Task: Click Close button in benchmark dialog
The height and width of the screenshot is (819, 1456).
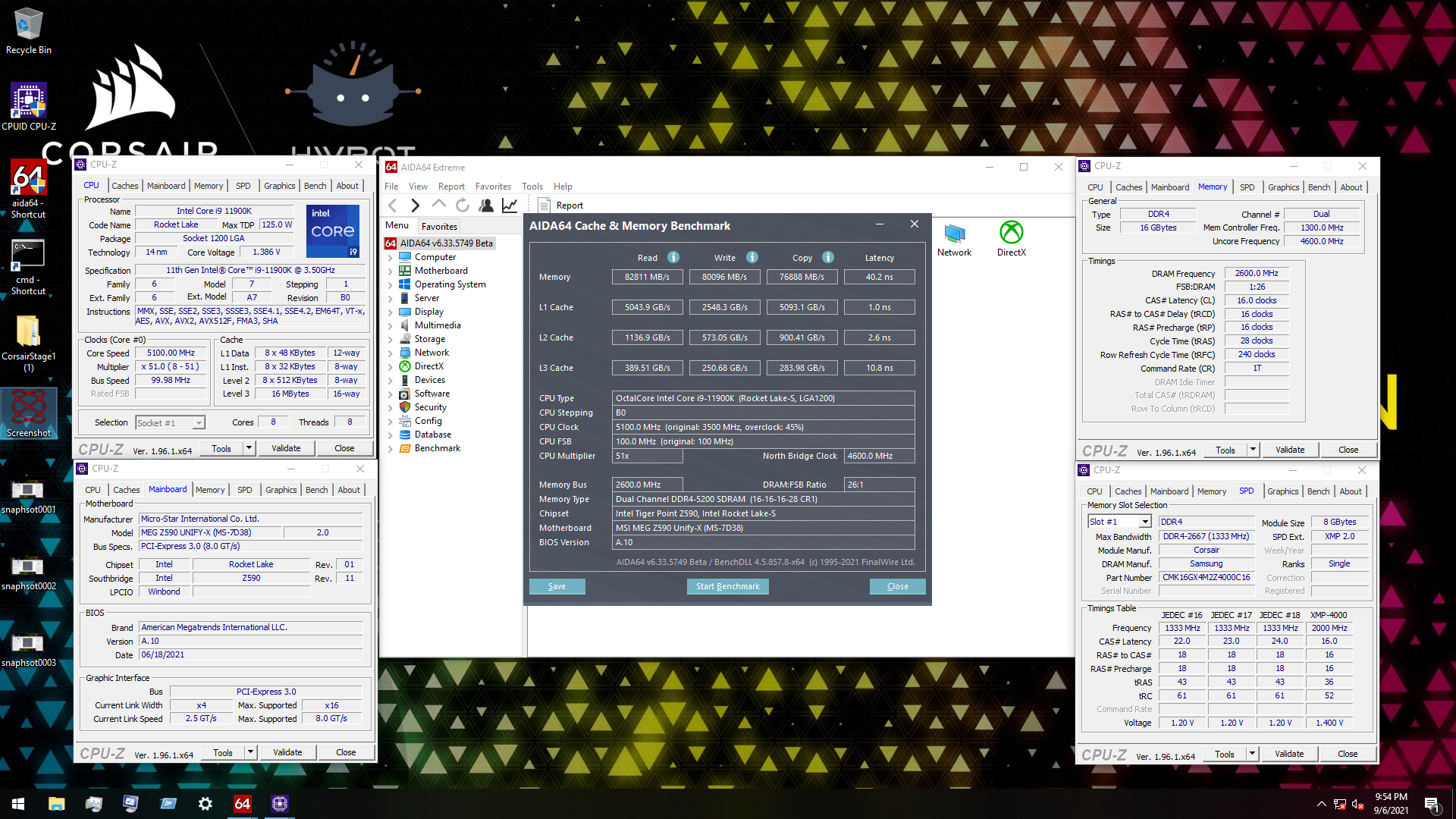Action: click(x=897, y=586)
